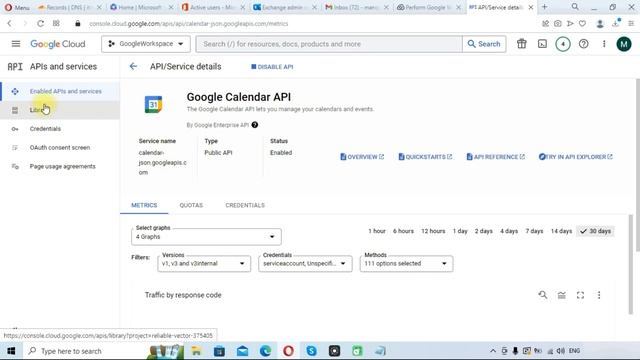Open Microsoft Edge from taskbar
Viewport: 640px width, 360px height.
coord(265,351)
